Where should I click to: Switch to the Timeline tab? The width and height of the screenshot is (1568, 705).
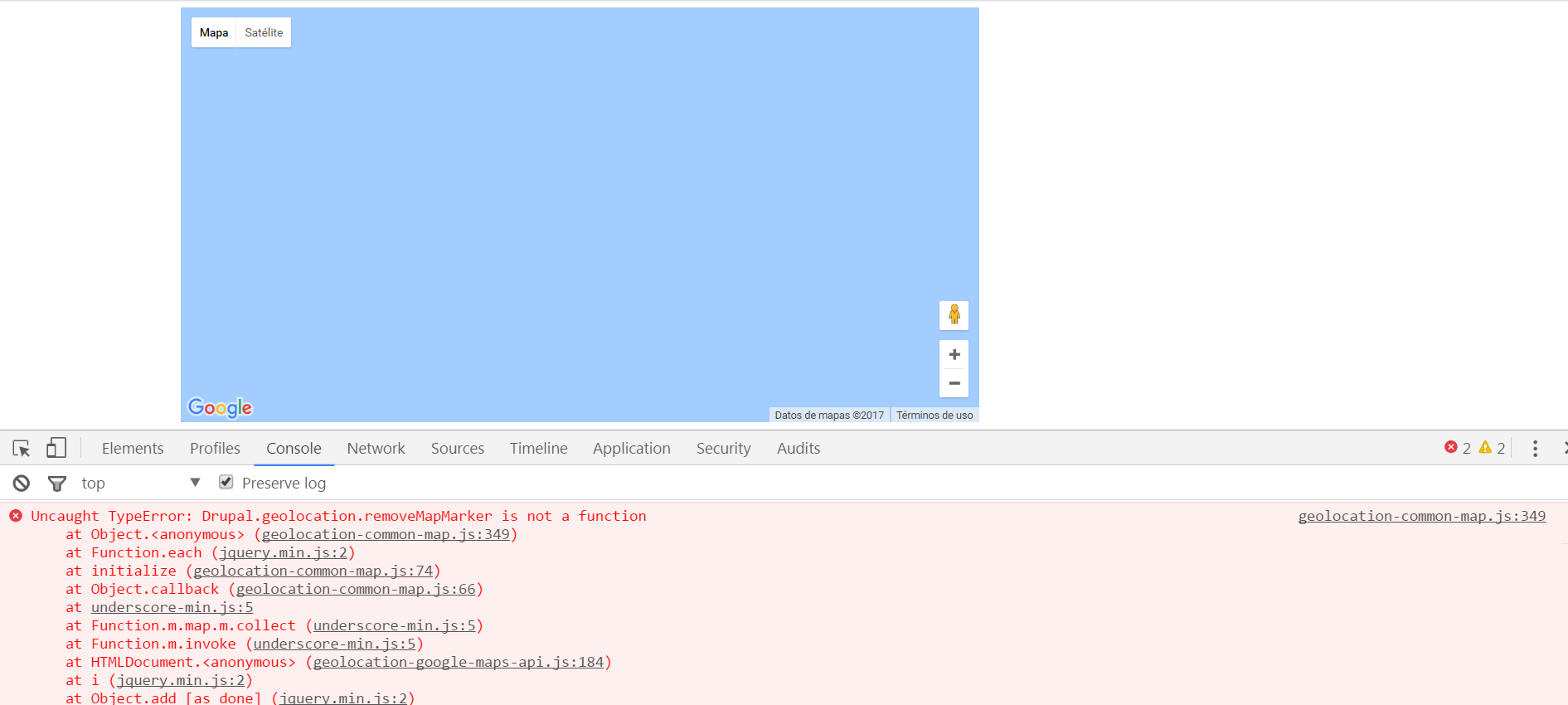point(538,448)
